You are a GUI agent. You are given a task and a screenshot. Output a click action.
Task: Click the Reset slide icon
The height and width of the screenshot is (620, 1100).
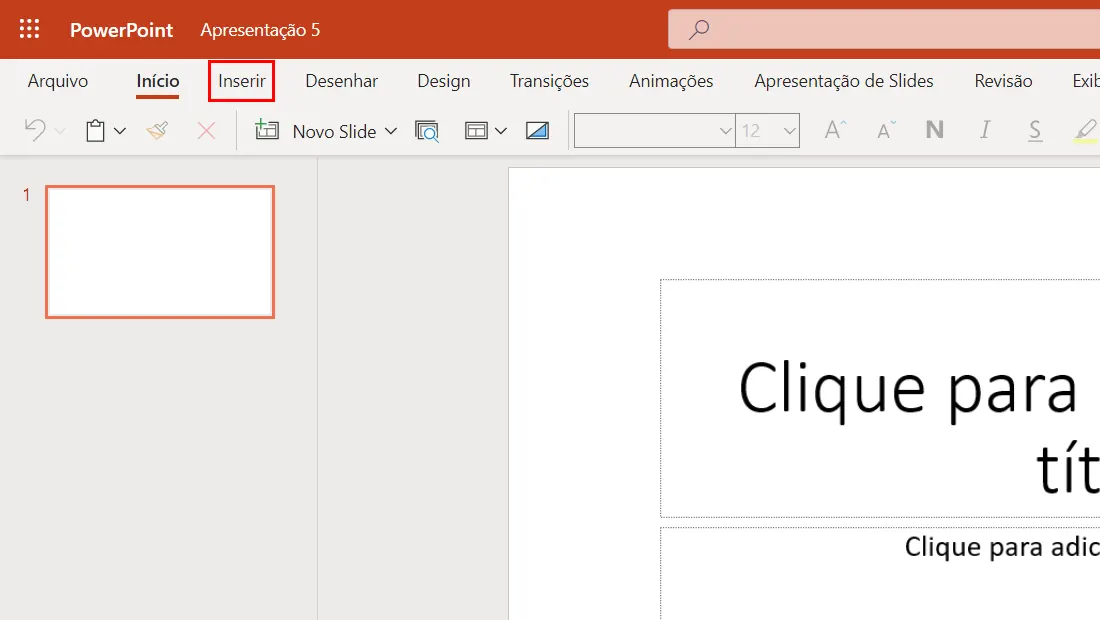point(537,130)
